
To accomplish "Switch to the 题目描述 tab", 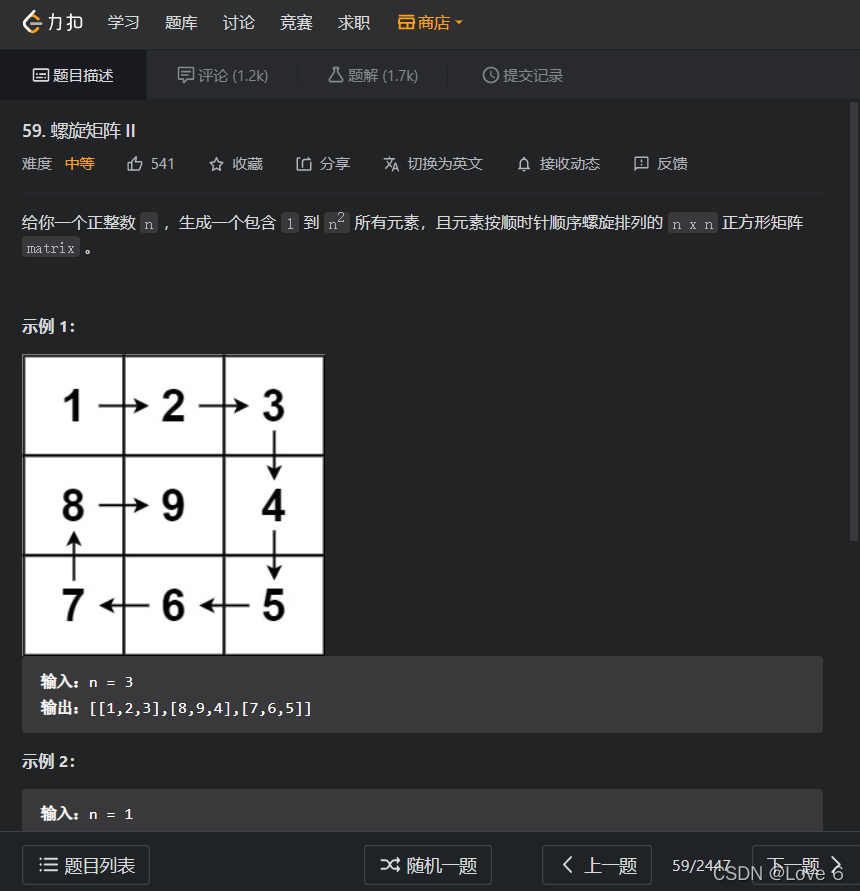I will [73, 75].
